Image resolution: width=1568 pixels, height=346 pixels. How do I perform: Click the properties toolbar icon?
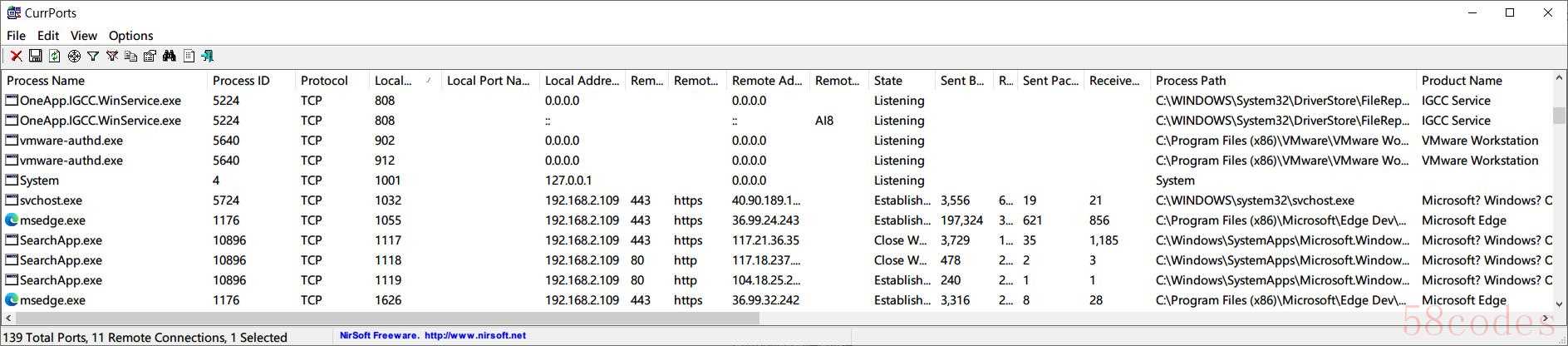[150, 56]
